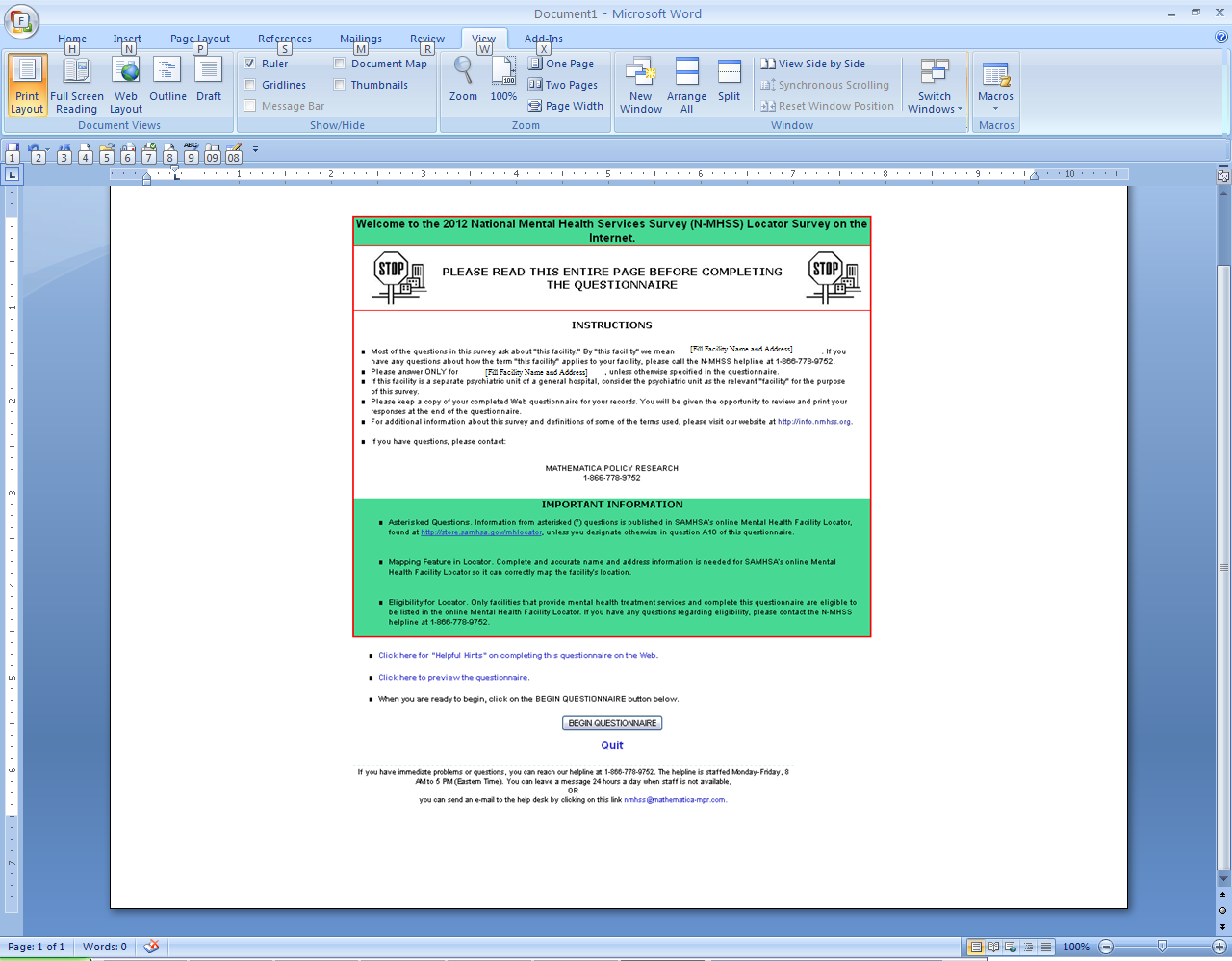Click Full Screen Reading icon in status bar

click(x=994, y=947)
